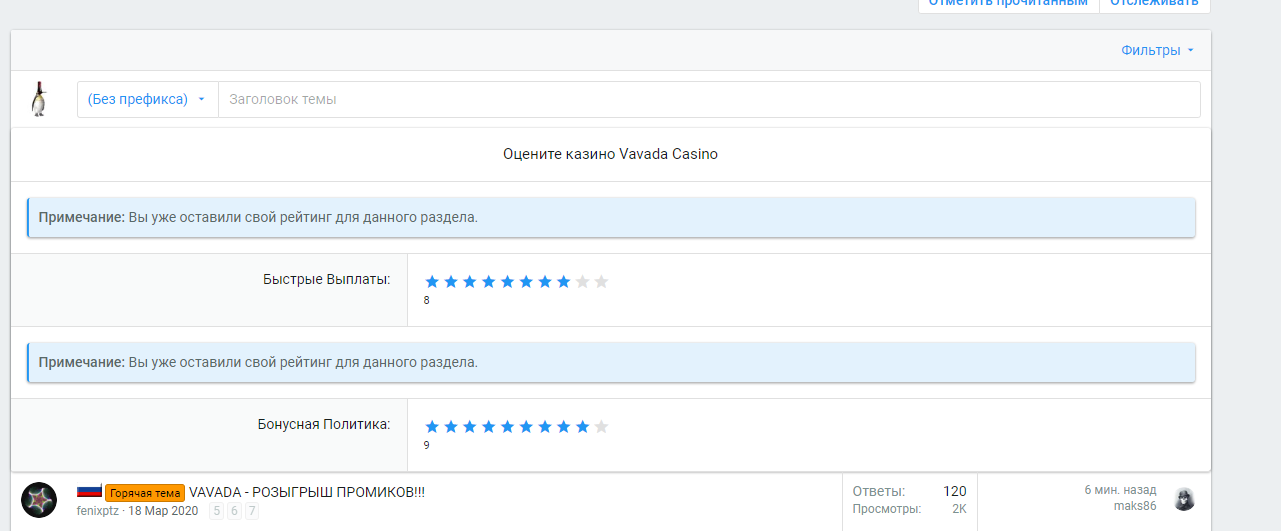
Task: Open fenixptz's avatar in thread row
Action: [39, 499]
